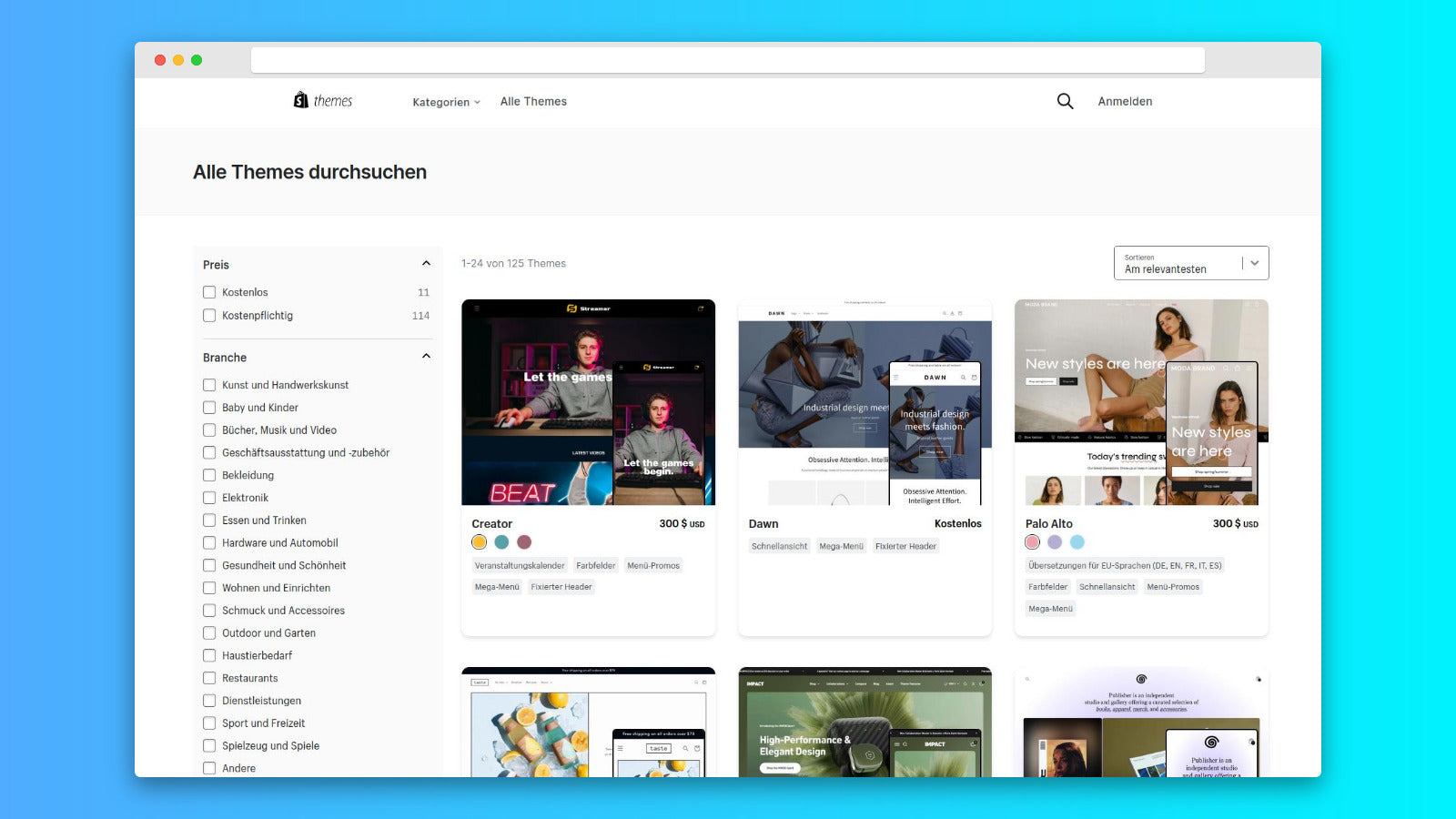Click the Shopify themes logo
The image size is (1456, 819).
point(322,101)
